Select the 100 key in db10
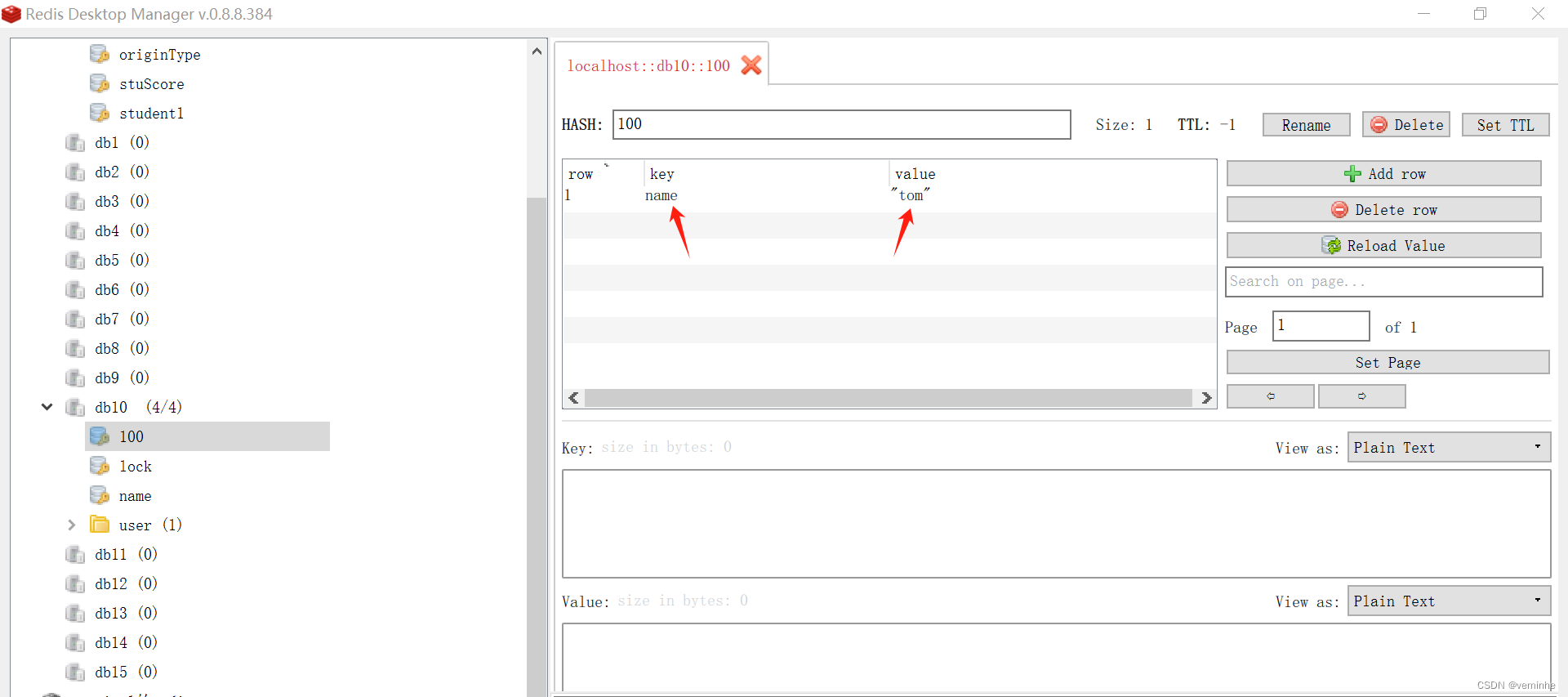Viewport: 1568px width, 697px height. (207, 436)
